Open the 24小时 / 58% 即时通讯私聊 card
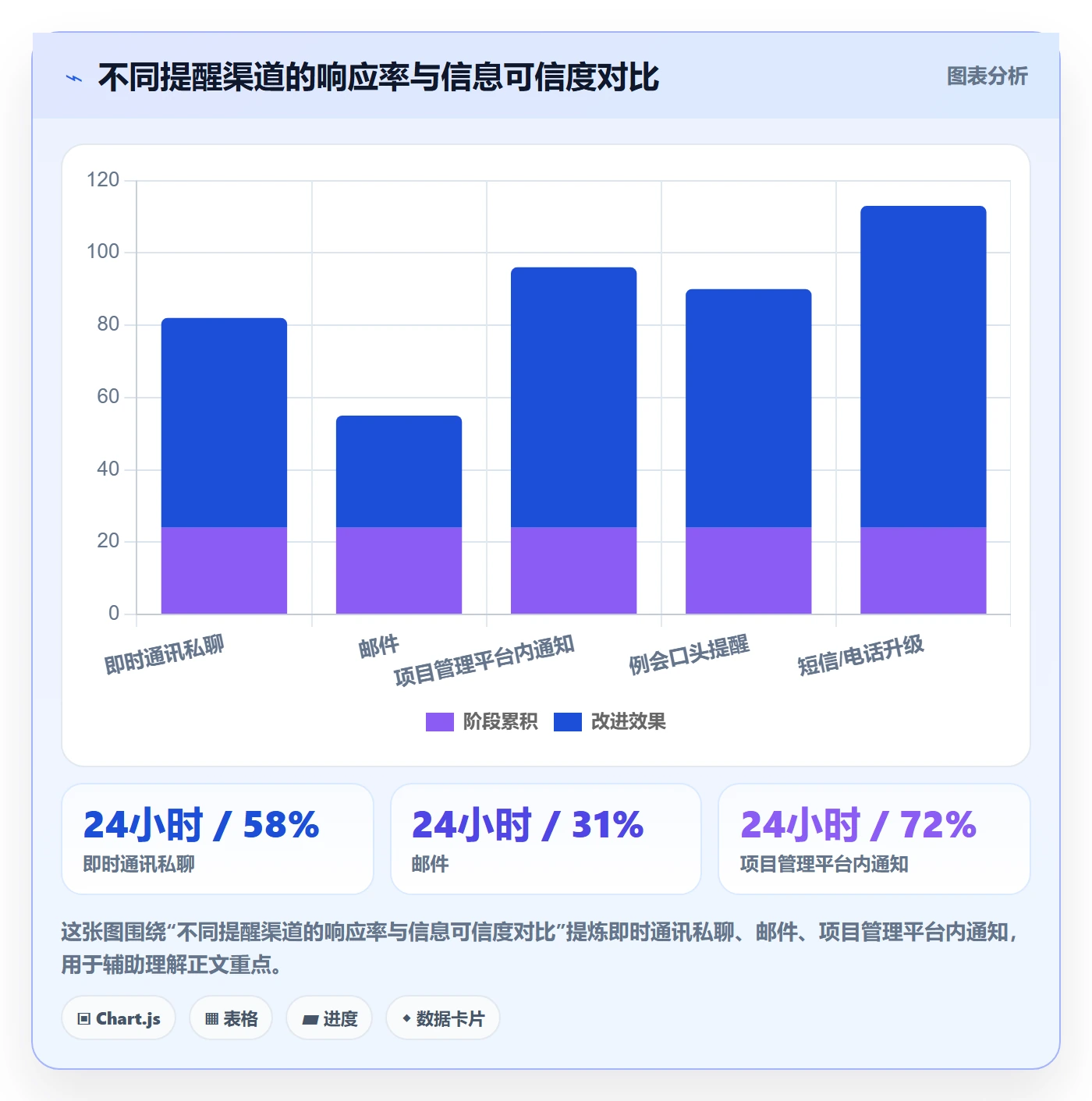This screenshot has width=1092, height=1101. (218, 839)
